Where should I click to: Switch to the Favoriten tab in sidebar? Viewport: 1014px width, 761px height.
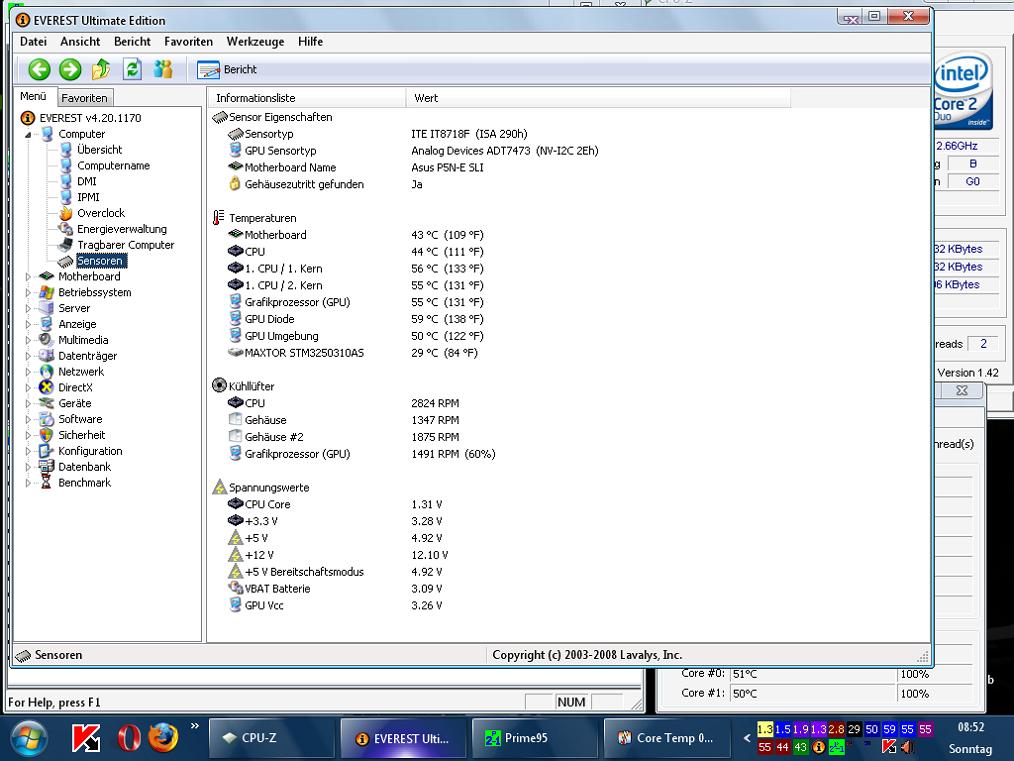[x=84, y=98]
